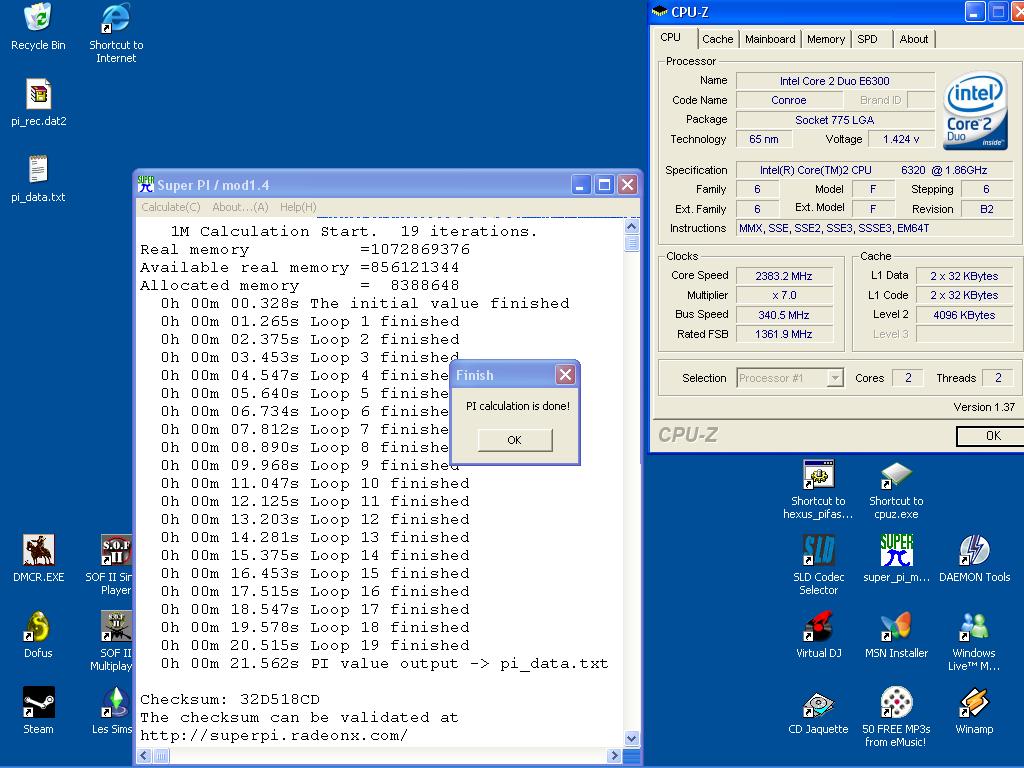Click the Super PI horizontal scroll thumb
Viewport: 1024px width, 768px height.
point(161,756)
